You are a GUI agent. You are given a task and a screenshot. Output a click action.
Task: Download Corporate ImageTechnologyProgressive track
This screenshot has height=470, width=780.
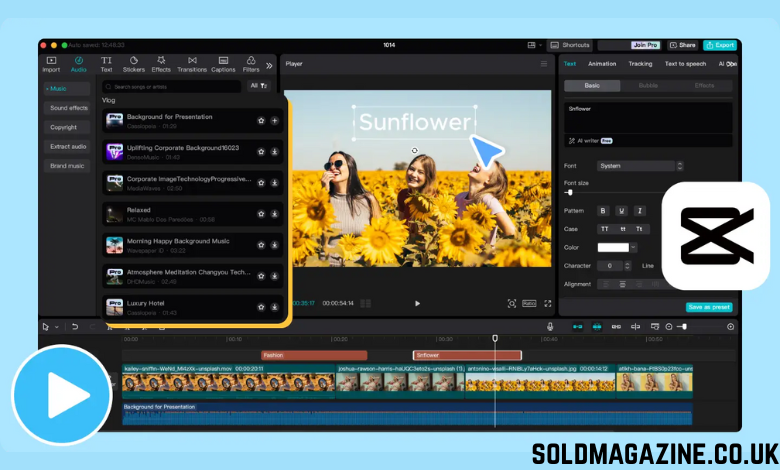click(274, 183)
